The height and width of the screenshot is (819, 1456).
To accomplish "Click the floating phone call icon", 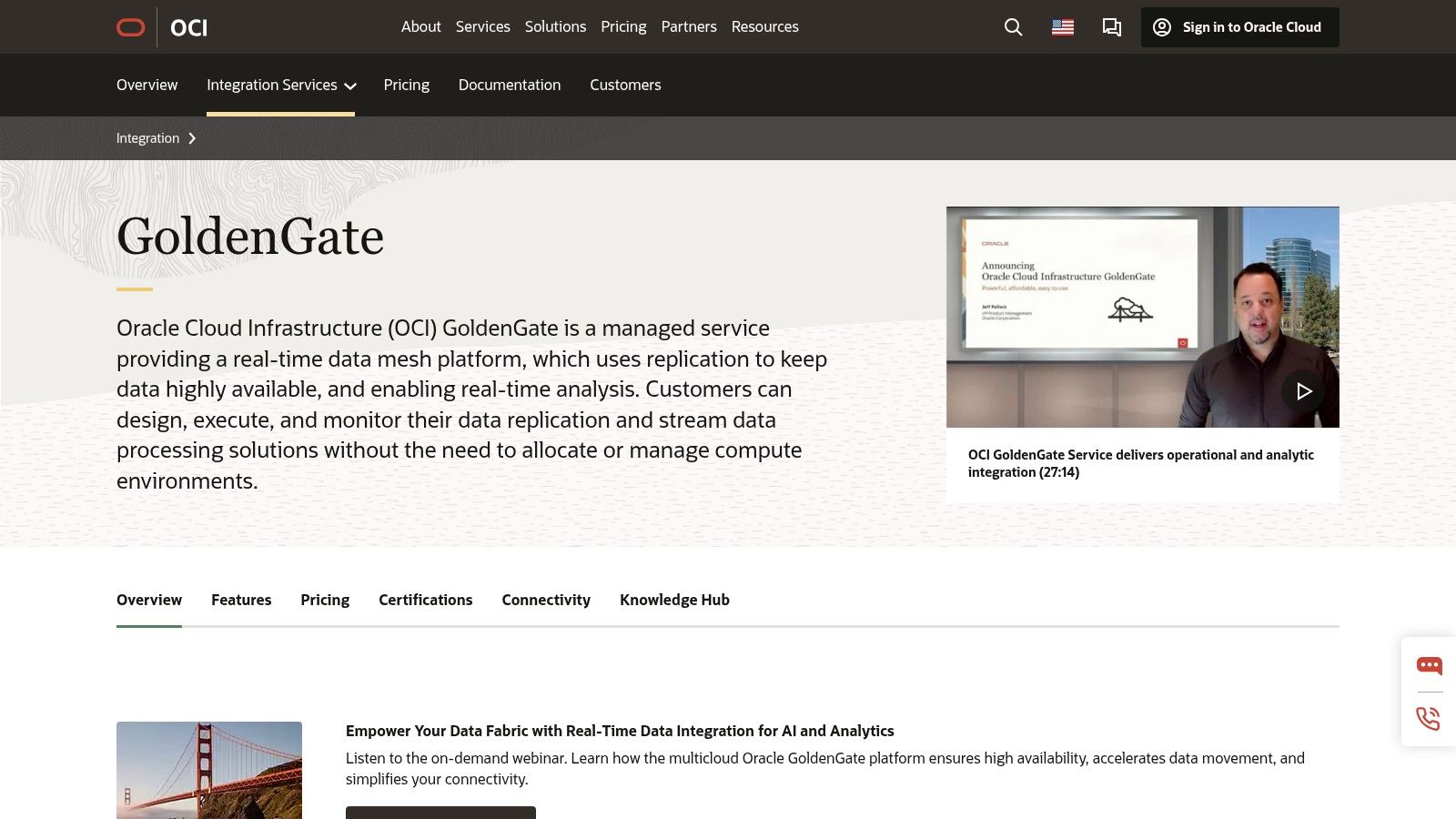I will coord(1429,719).
